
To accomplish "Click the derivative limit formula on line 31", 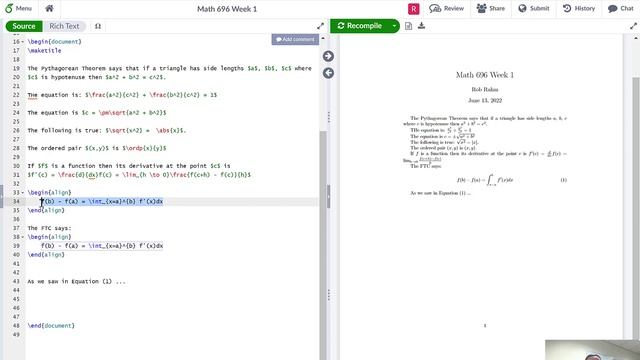I will (x=139, y=175).
